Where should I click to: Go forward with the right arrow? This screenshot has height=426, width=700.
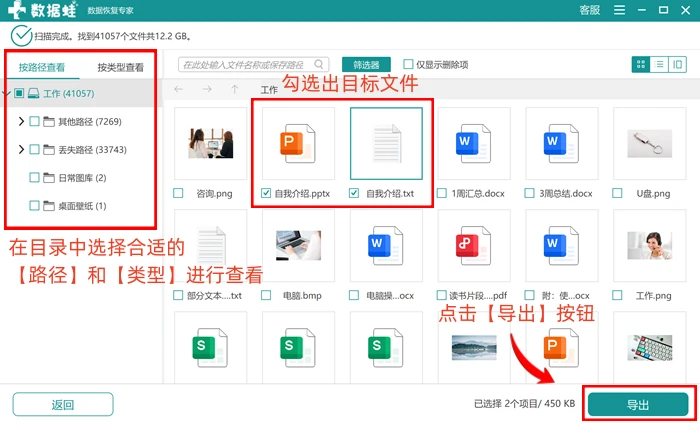point(207,89)
